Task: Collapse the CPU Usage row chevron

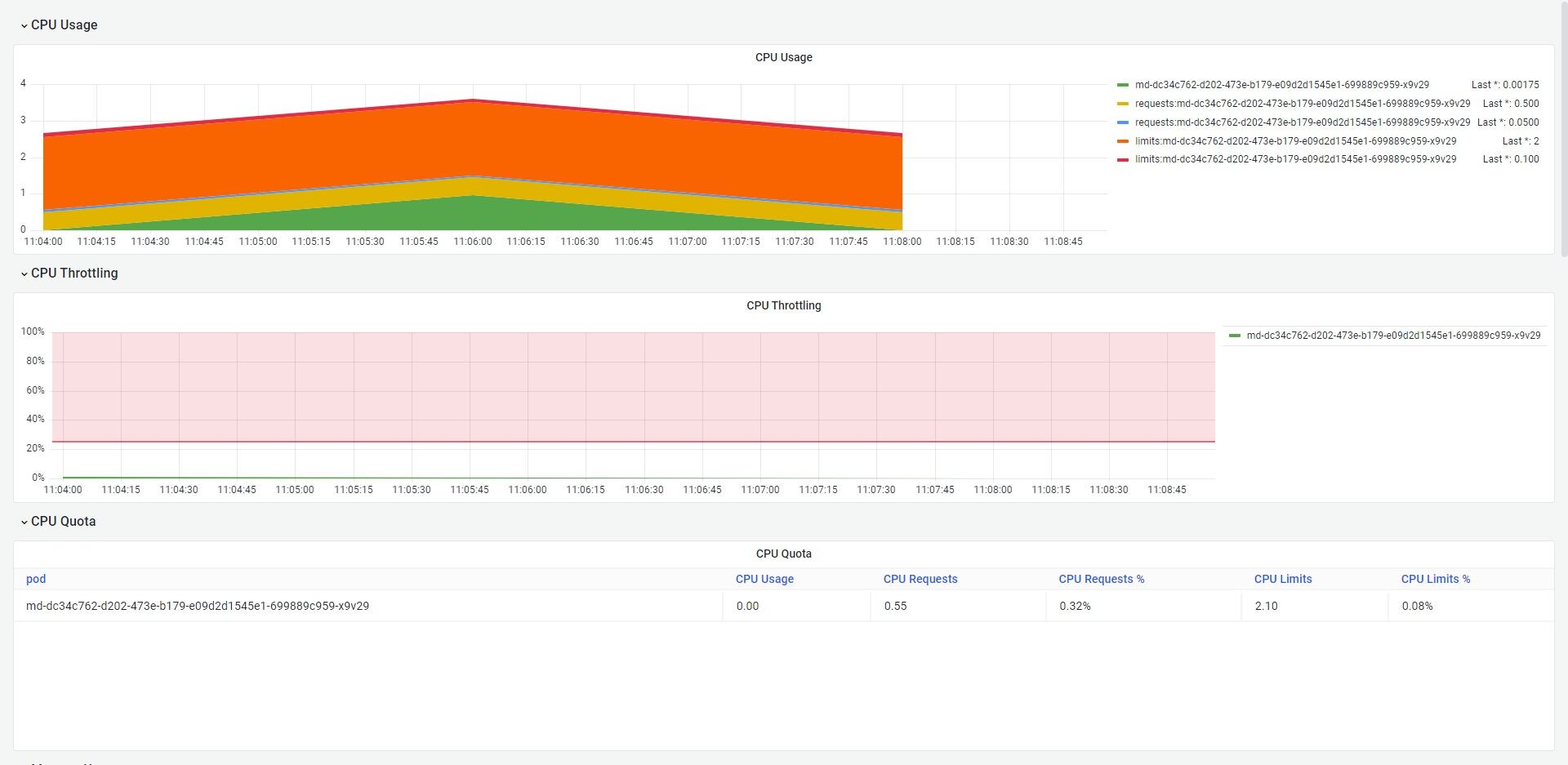Action: [24, 26]
